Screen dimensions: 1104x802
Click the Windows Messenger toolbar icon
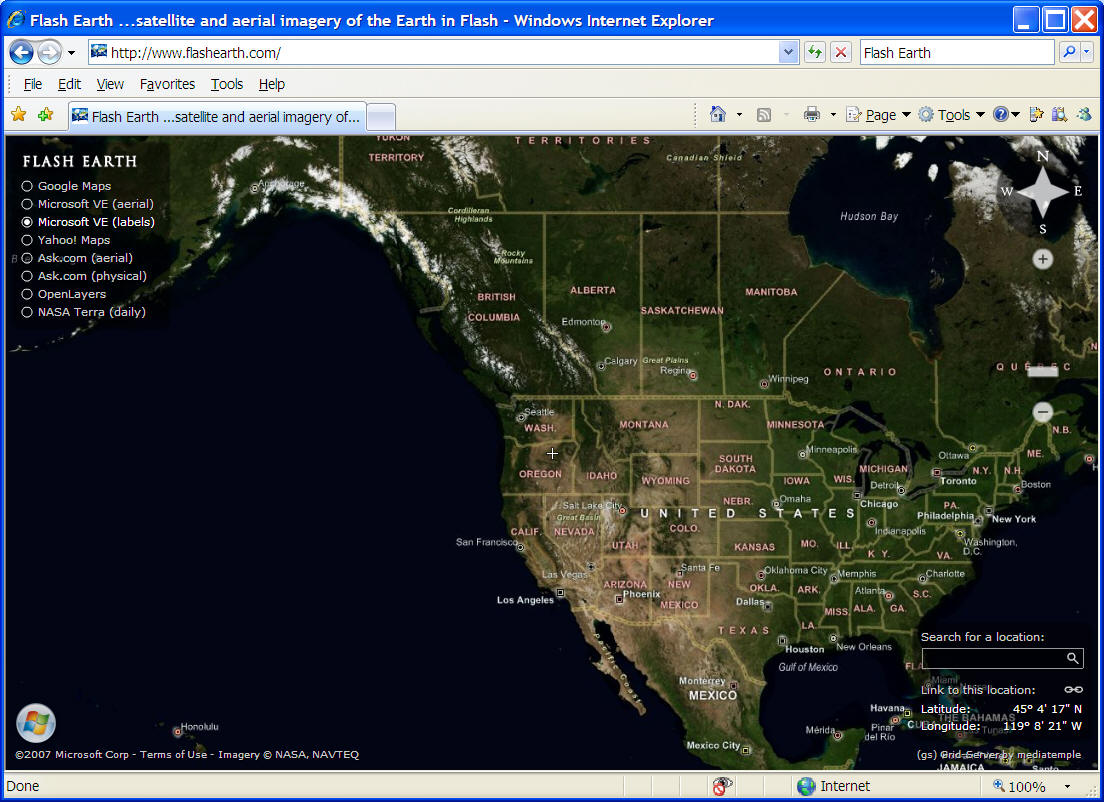pos(1084,115)
